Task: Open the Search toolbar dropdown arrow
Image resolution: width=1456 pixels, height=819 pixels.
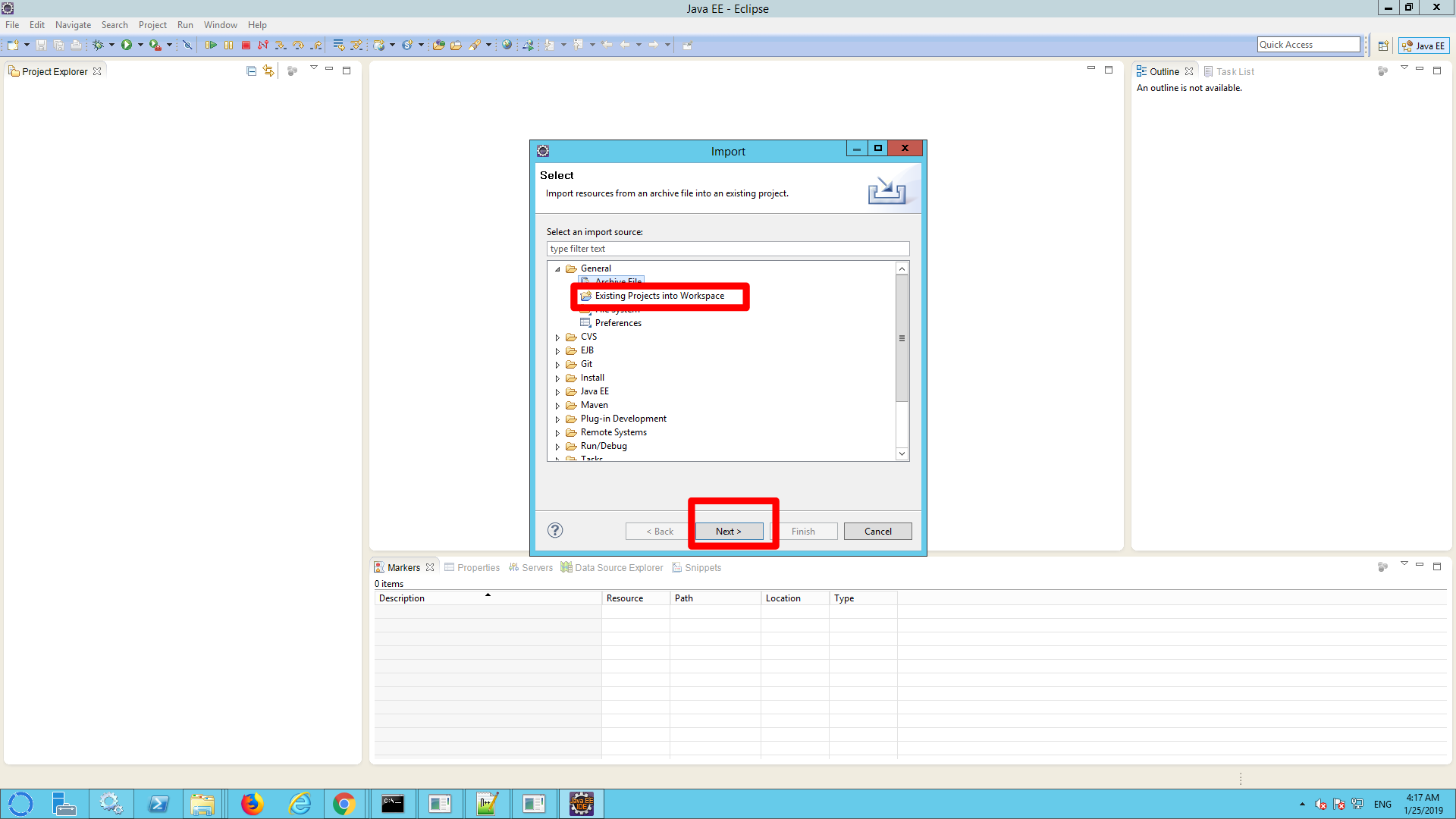Action: [488, 45]
